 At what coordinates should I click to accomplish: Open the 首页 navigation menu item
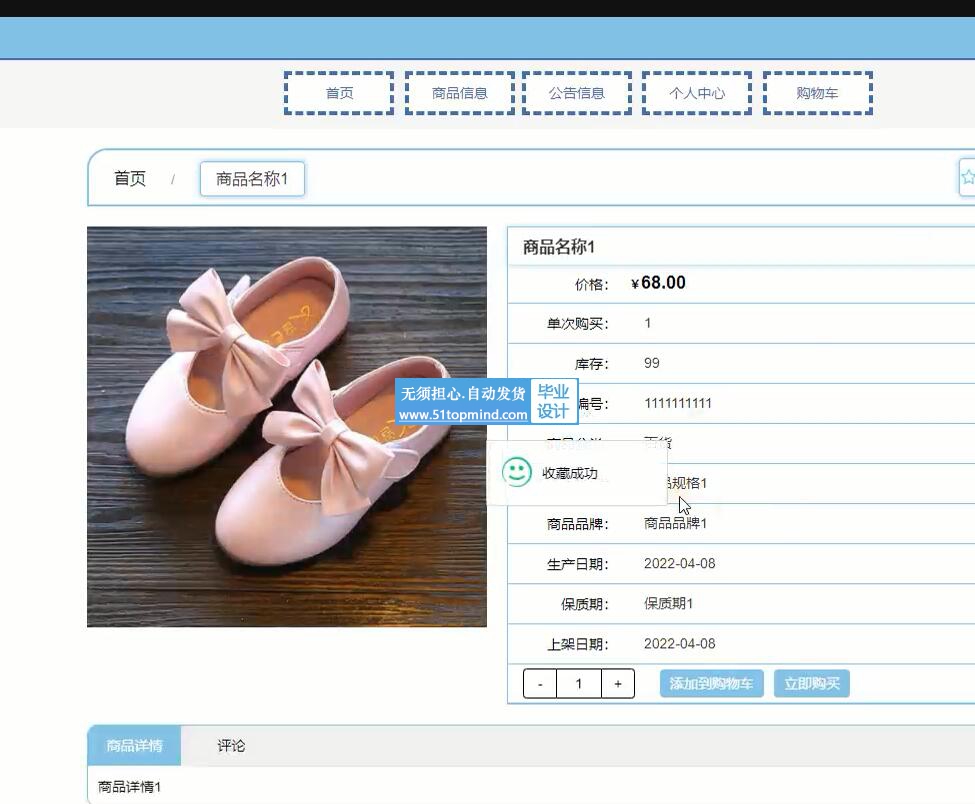click(x=339, y=93)
